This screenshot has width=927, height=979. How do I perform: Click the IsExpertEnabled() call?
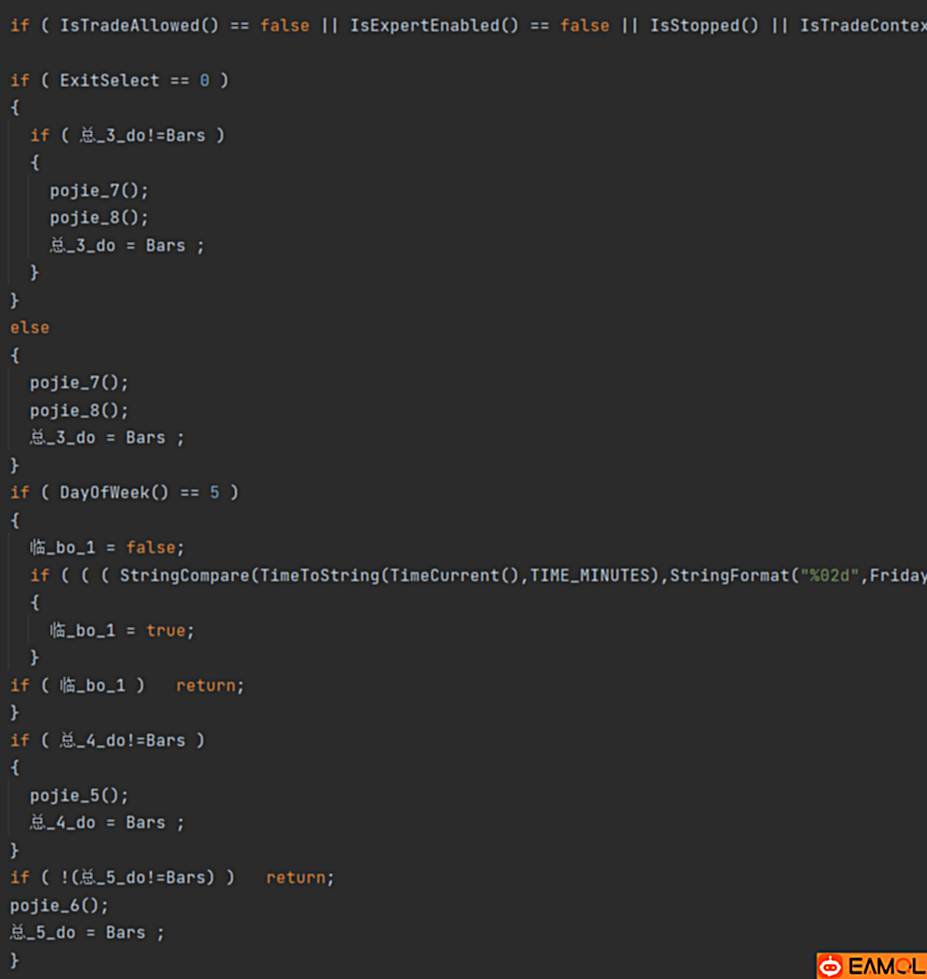coord(434,26)
